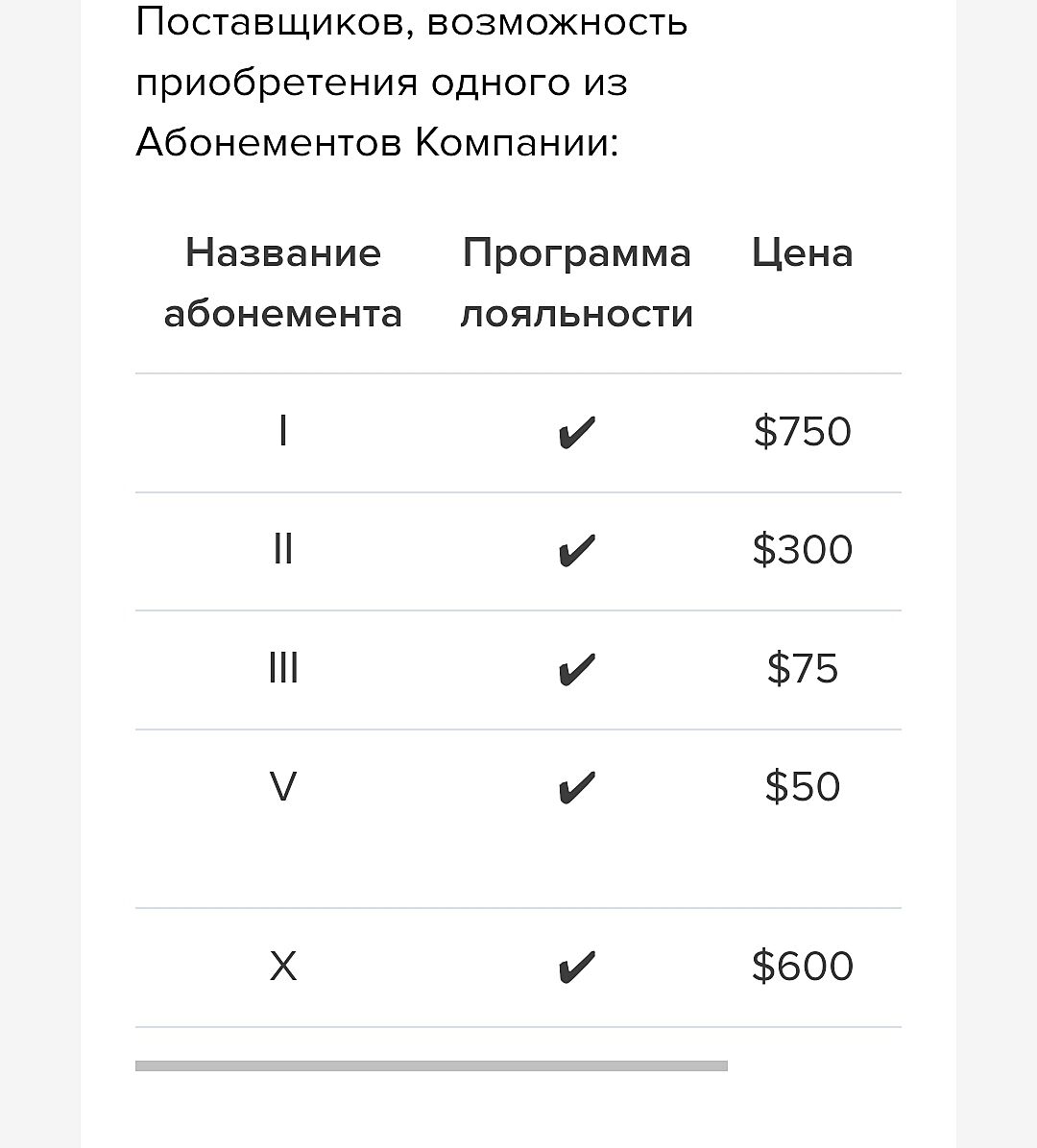Click the 'Программа лояльности' column header

click(576, 283)
